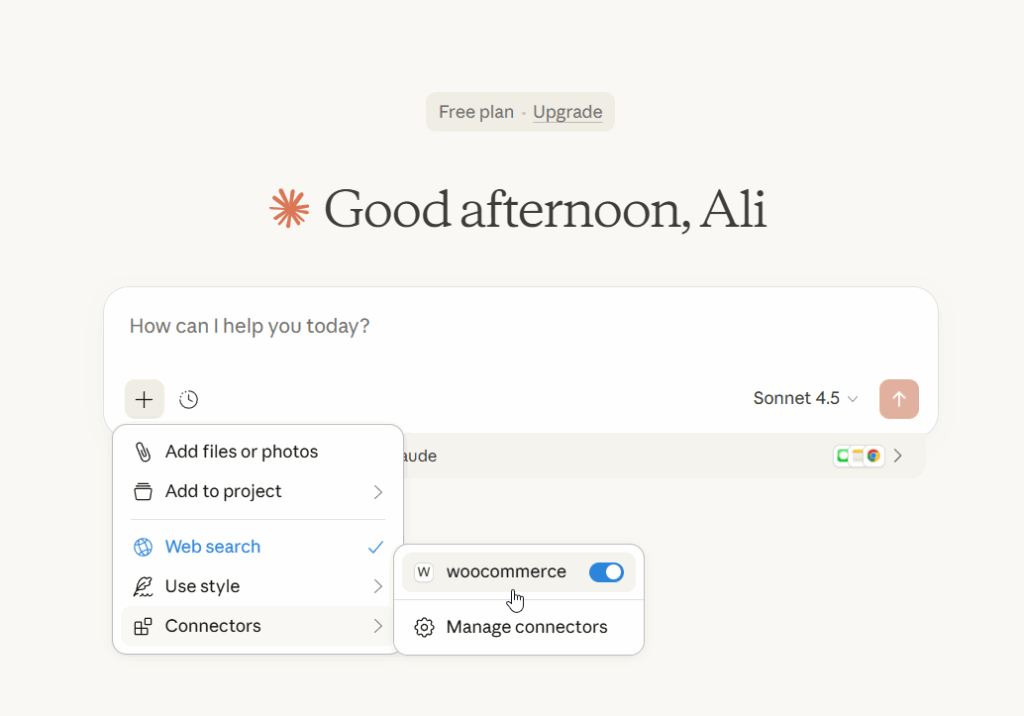Expand the Use style submenu arrow

pos(378,587)
